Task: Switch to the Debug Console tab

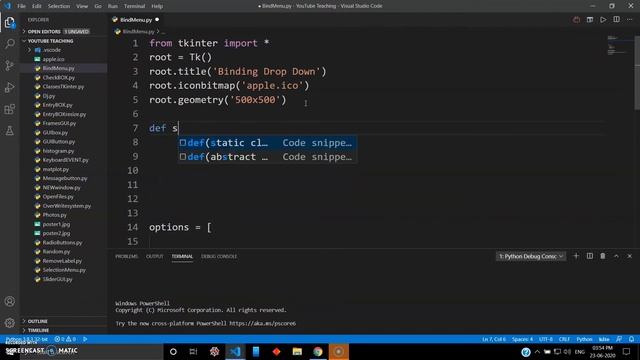Action: pos(219,256)
